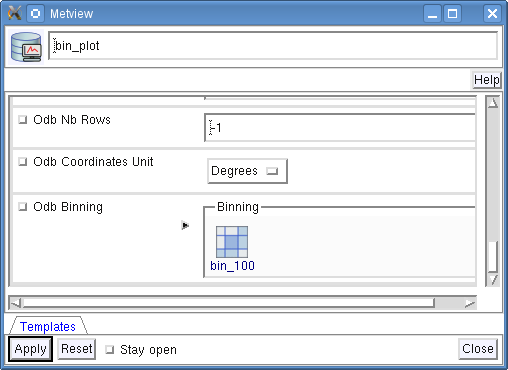The width and height of the screenshot is (508, 370).
Task: Click the Reset button
Action: coord(77,349)
